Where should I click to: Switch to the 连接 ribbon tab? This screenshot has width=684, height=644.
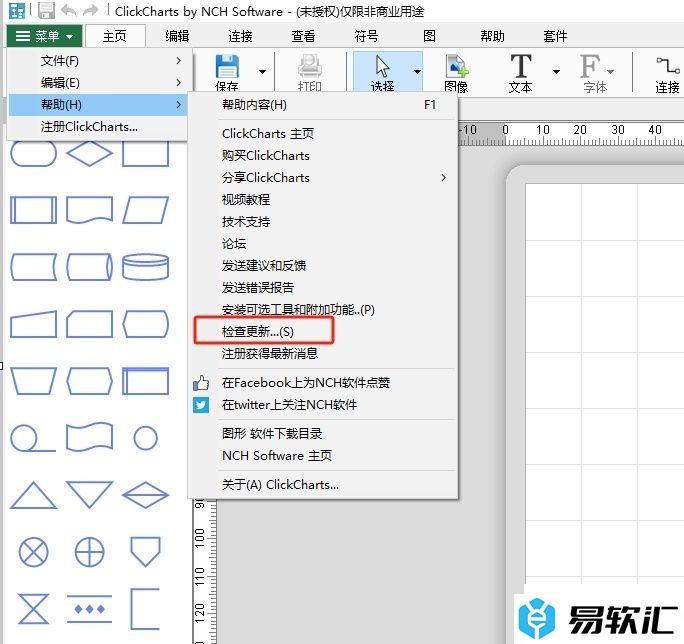[240, 36]
